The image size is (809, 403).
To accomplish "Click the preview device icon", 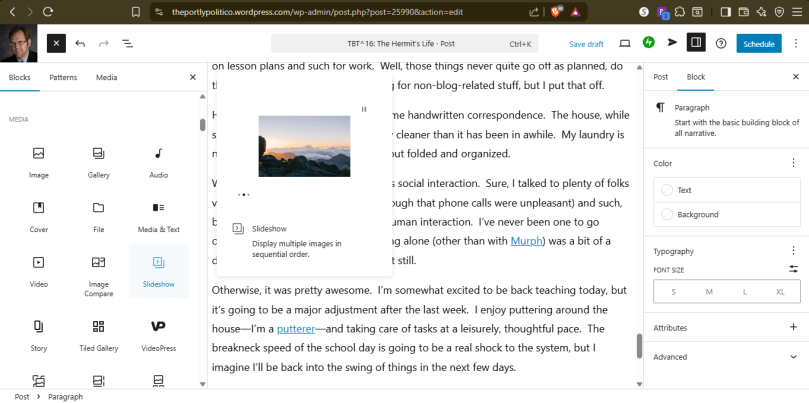I will coord(625,44).
